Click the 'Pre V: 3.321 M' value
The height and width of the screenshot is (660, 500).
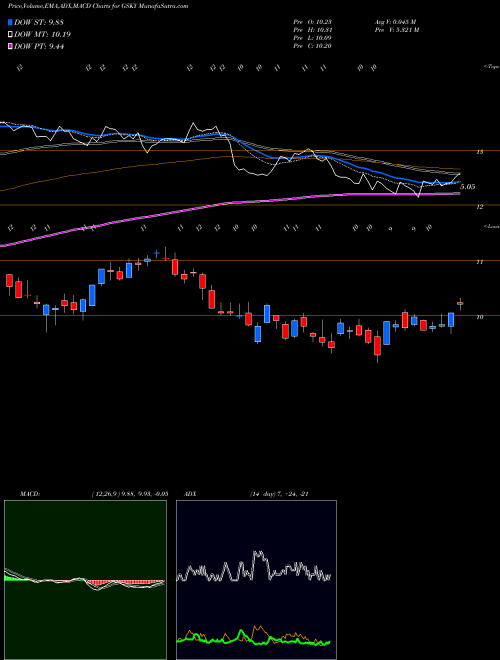tap(396, 30)
